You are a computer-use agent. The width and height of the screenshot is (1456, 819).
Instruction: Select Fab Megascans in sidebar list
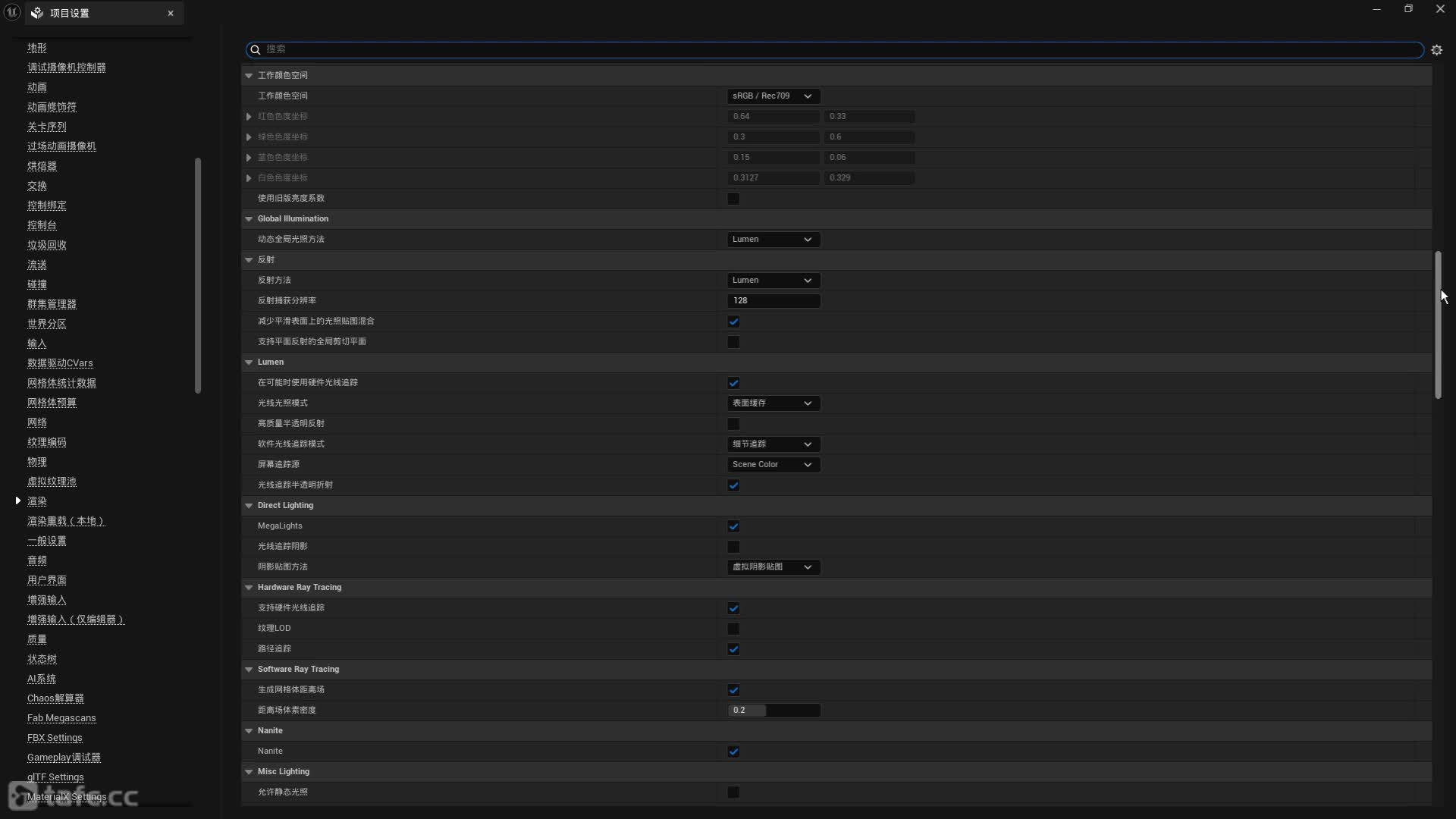(x=61, y=718)
